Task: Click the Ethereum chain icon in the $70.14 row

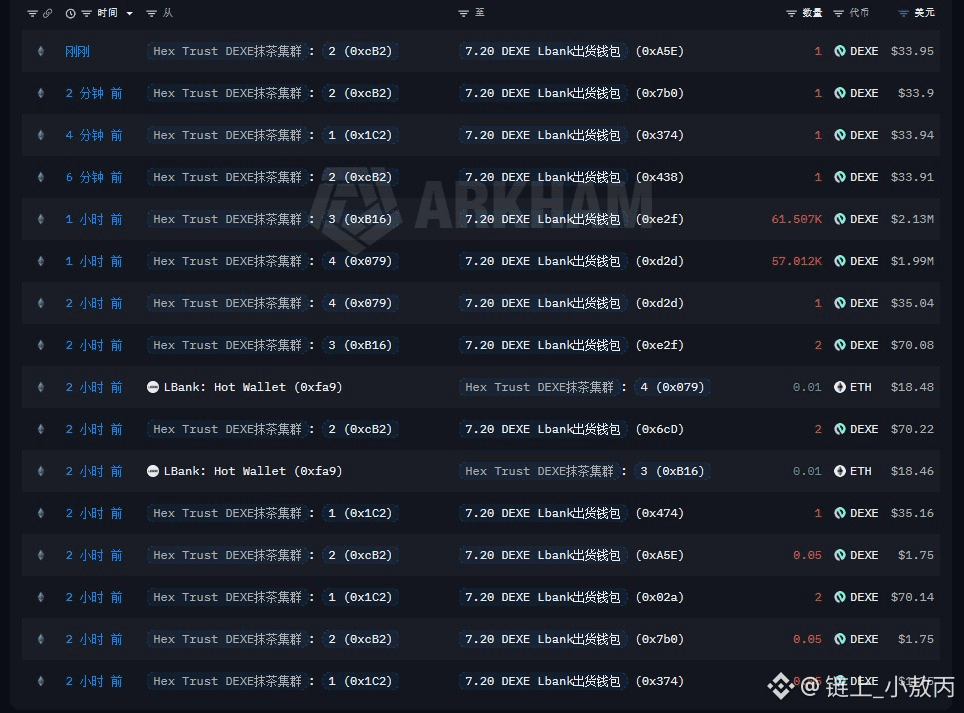Action: (x=41, y=597)
